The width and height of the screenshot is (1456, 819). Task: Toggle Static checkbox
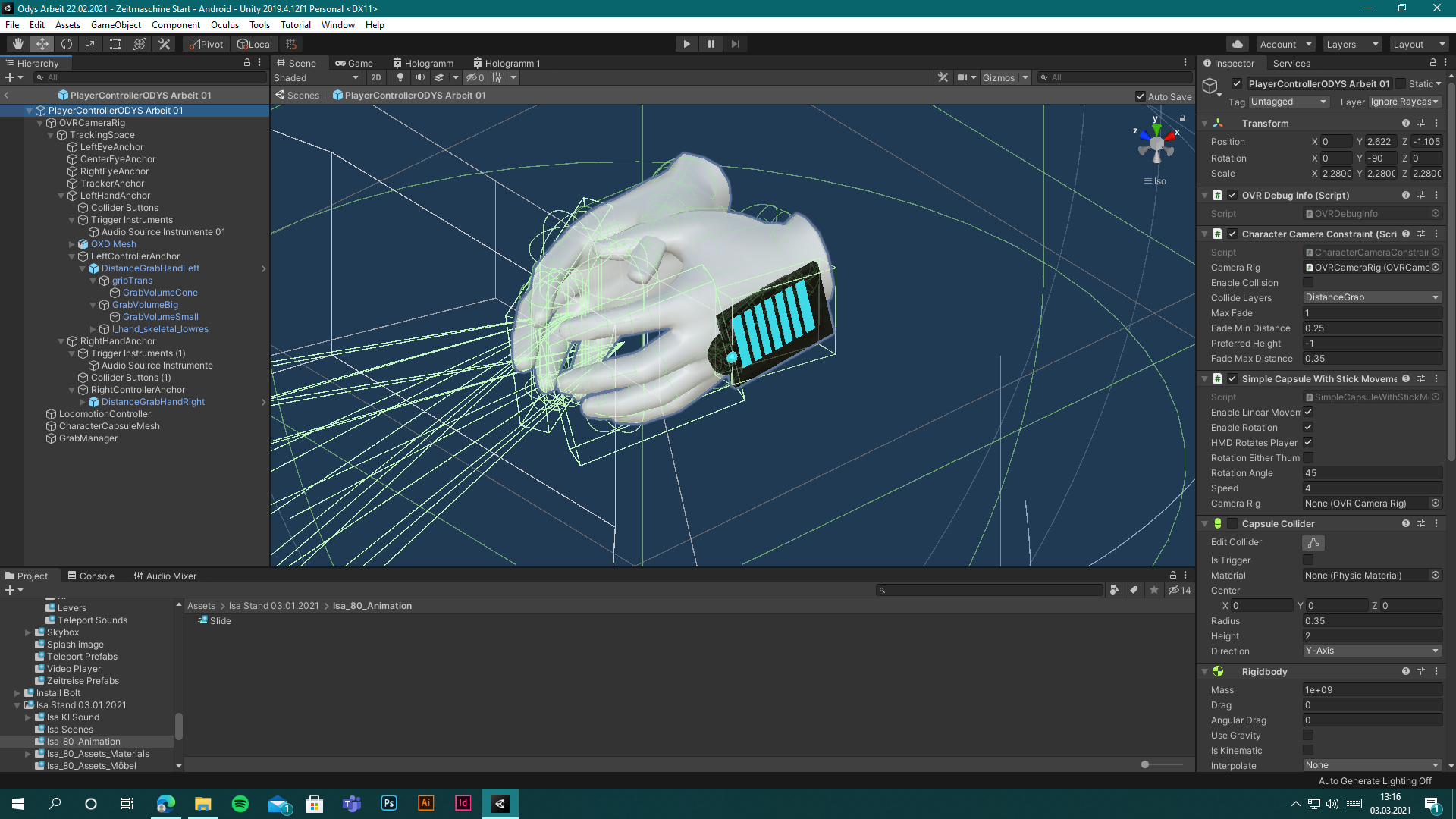[1401, 83]
